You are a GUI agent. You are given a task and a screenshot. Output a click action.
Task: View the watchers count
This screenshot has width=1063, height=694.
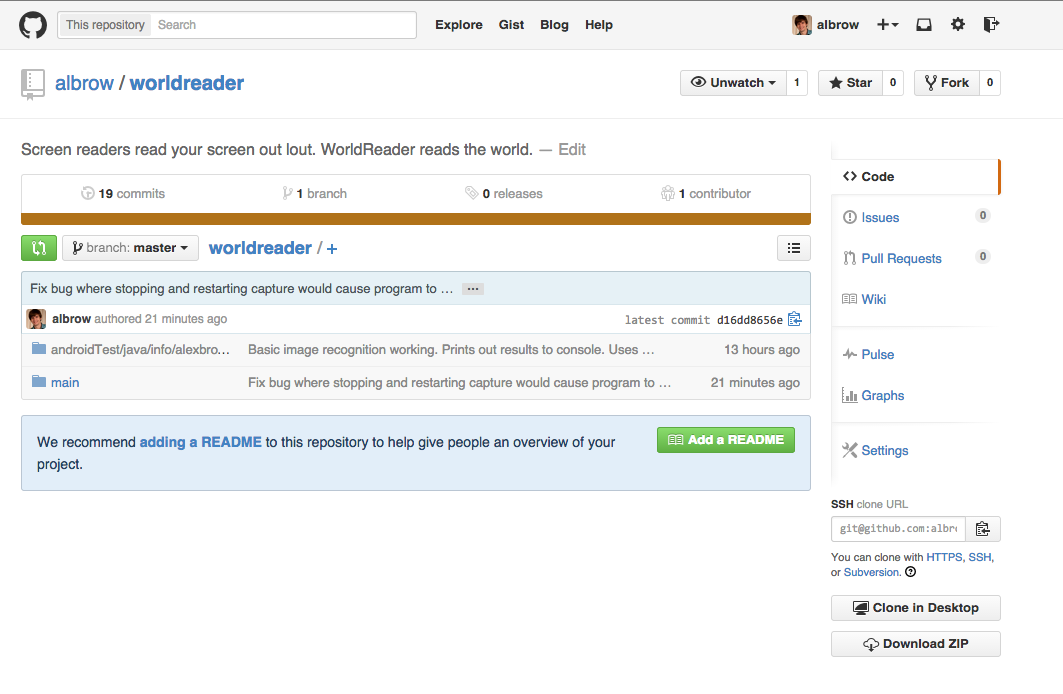coord(797,83)
